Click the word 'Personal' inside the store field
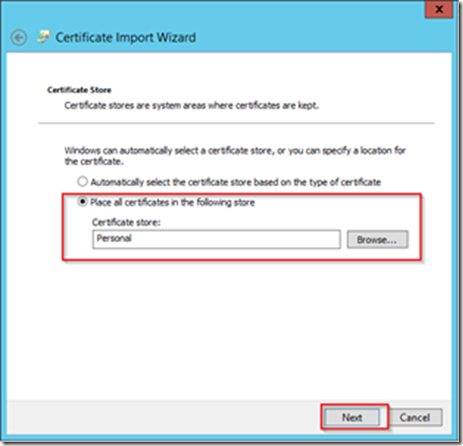Screen dimensions: 463x446 (114, 238)
